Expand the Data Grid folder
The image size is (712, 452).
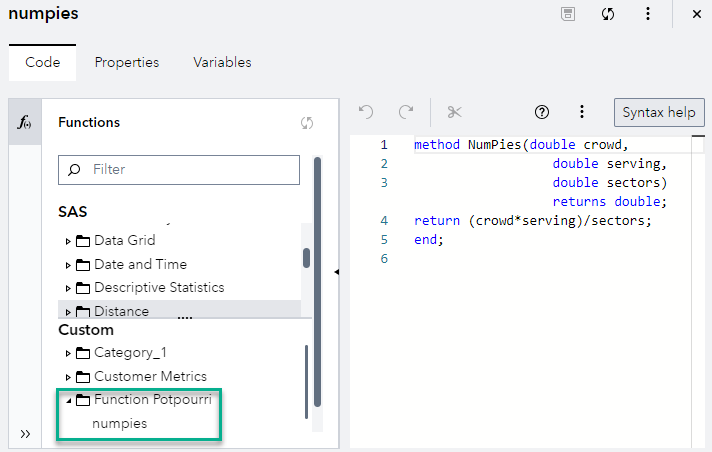click(69, 241)
